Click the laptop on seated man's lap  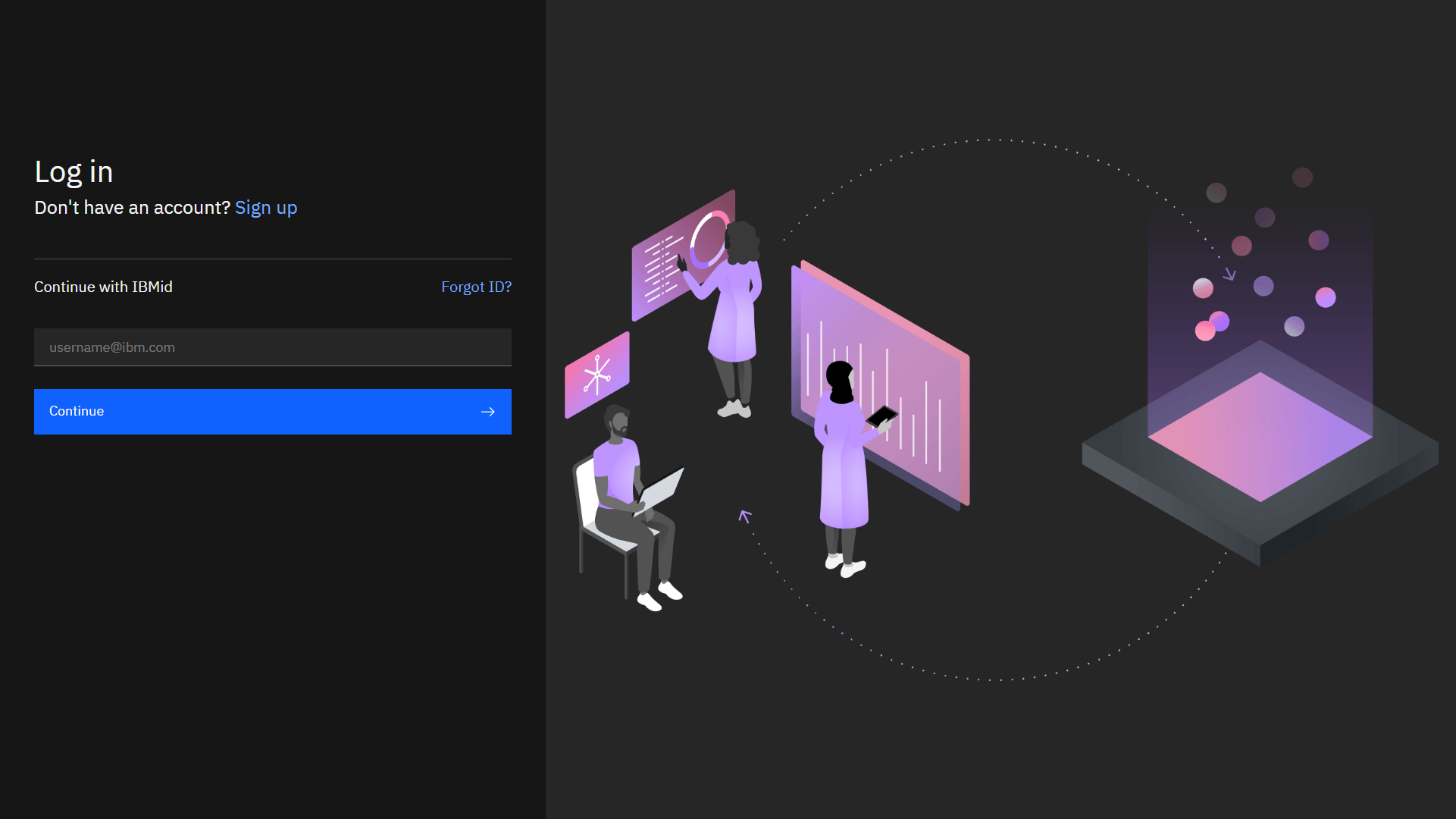(x=662, y=488)
